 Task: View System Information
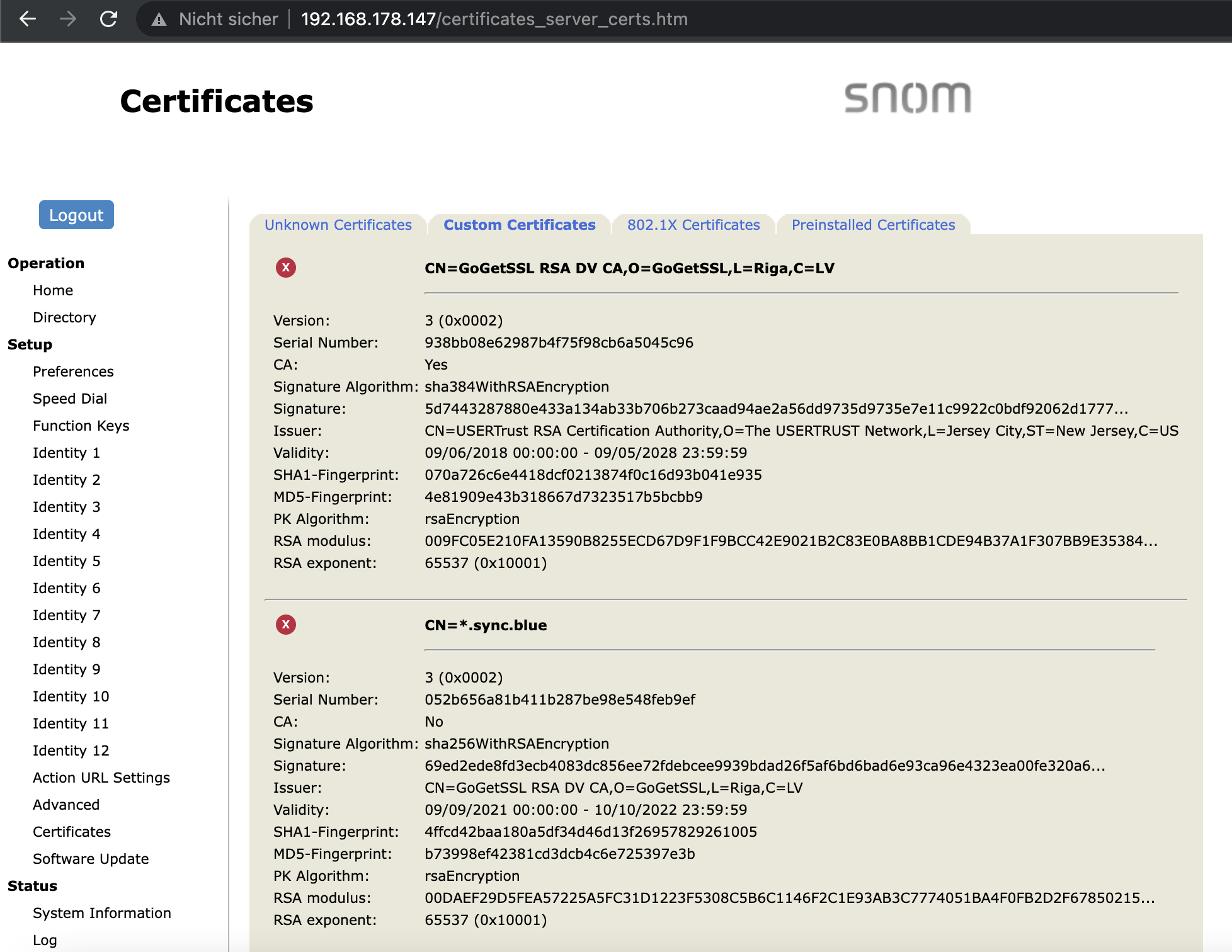pos(102,912)
